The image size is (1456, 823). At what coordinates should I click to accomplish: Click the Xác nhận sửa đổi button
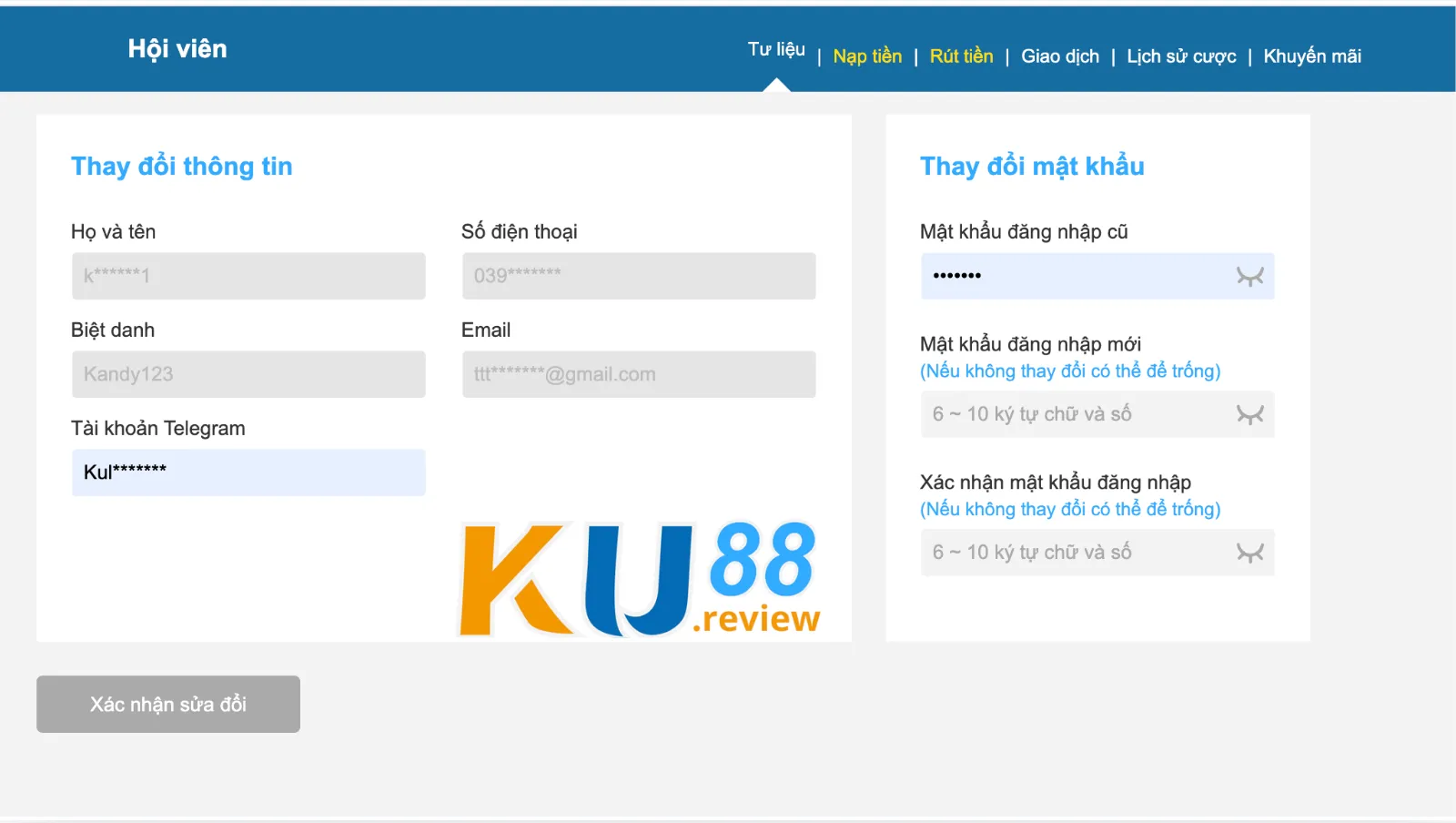click(168, 704)
